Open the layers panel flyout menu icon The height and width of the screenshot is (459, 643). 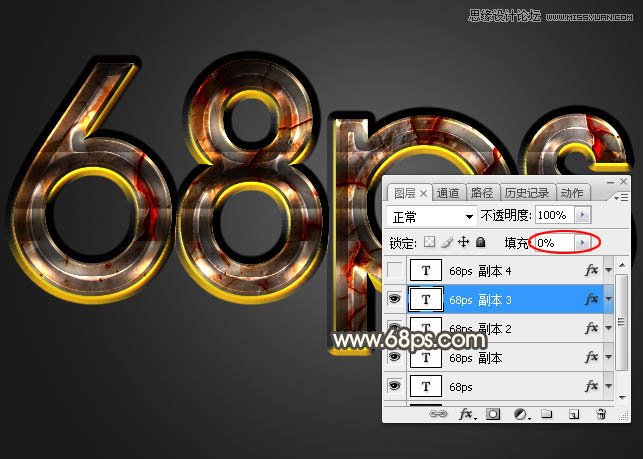coord(621,198)
